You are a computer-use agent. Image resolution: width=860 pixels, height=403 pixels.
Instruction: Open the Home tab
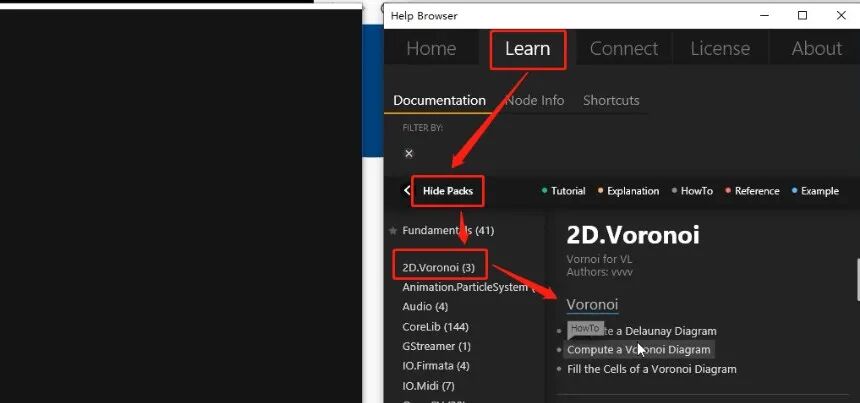[431, 48]
